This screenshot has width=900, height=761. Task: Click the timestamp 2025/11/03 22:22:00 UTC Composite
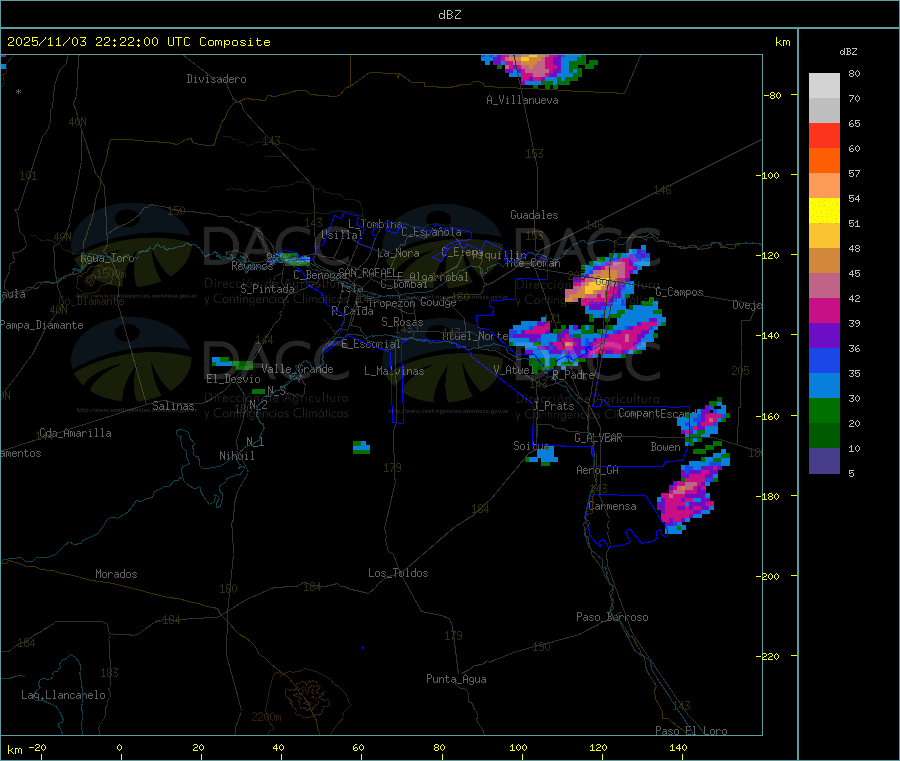[x=138, y=42]
